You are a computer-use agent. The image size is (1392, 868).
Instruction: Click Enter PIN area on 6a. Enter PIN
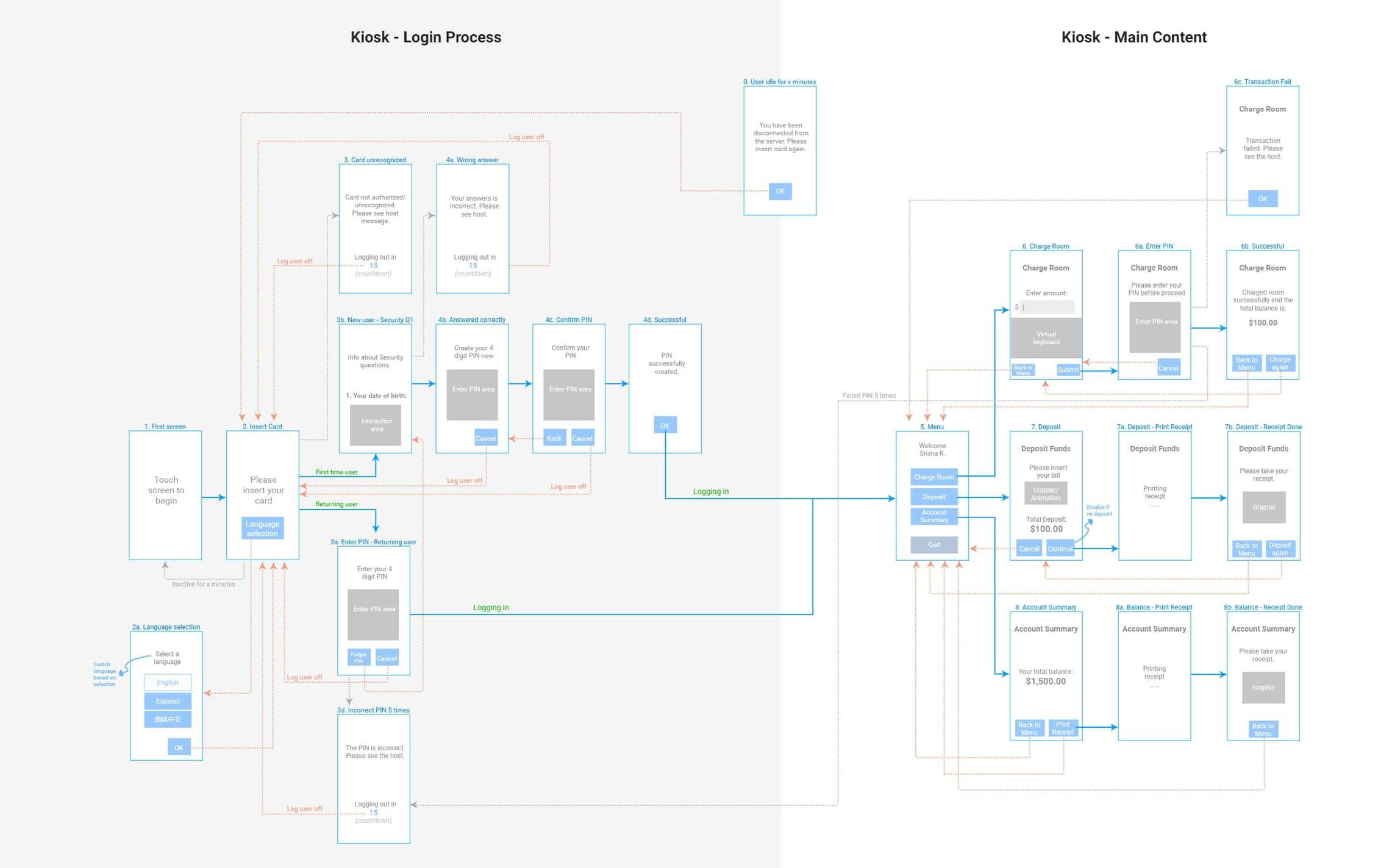[x=1155, y=327]
